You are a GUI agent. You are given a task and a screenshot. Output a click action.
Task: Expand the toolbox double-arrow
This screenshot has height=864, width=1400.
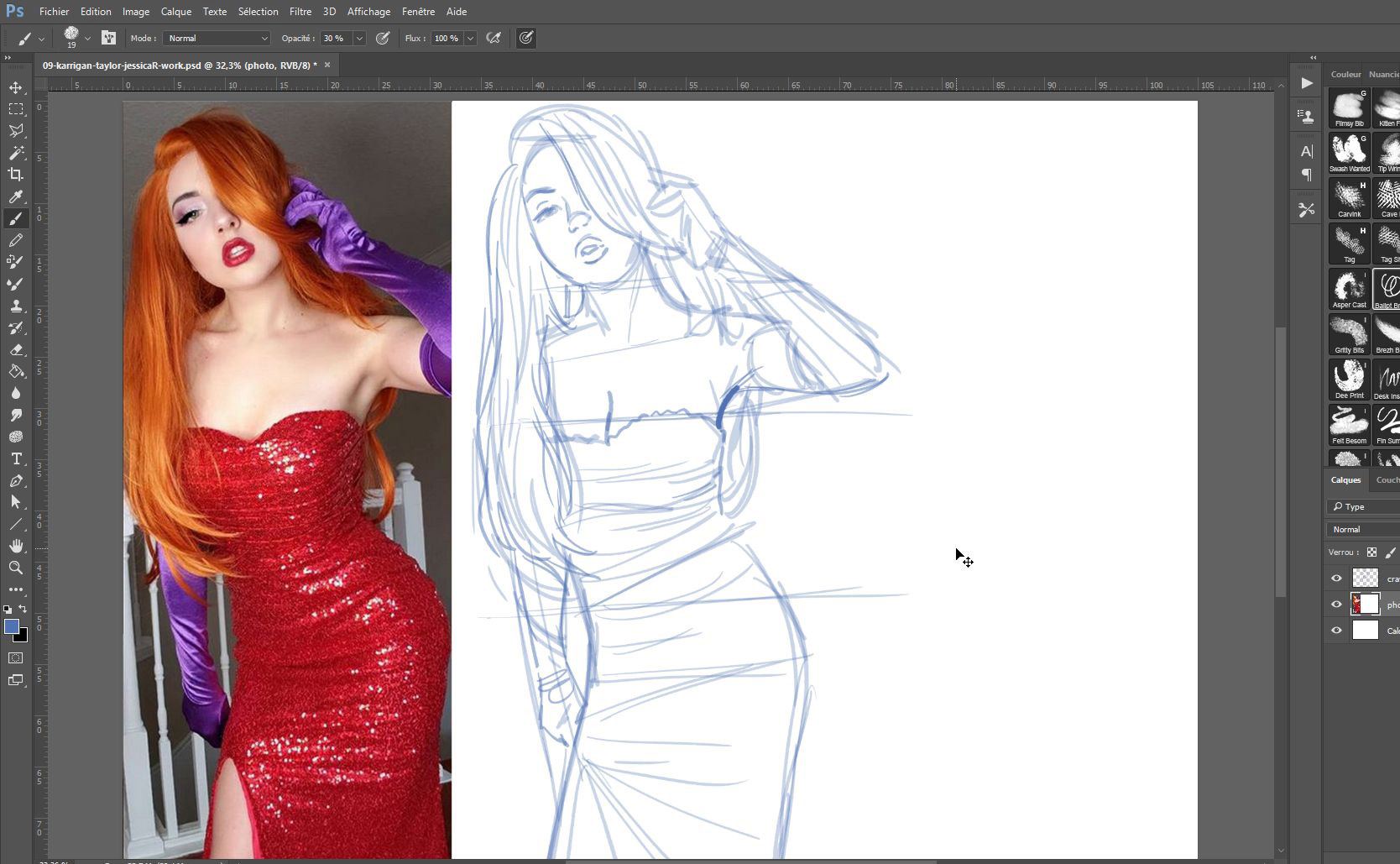pyautogui.click(x=8, y=58)
